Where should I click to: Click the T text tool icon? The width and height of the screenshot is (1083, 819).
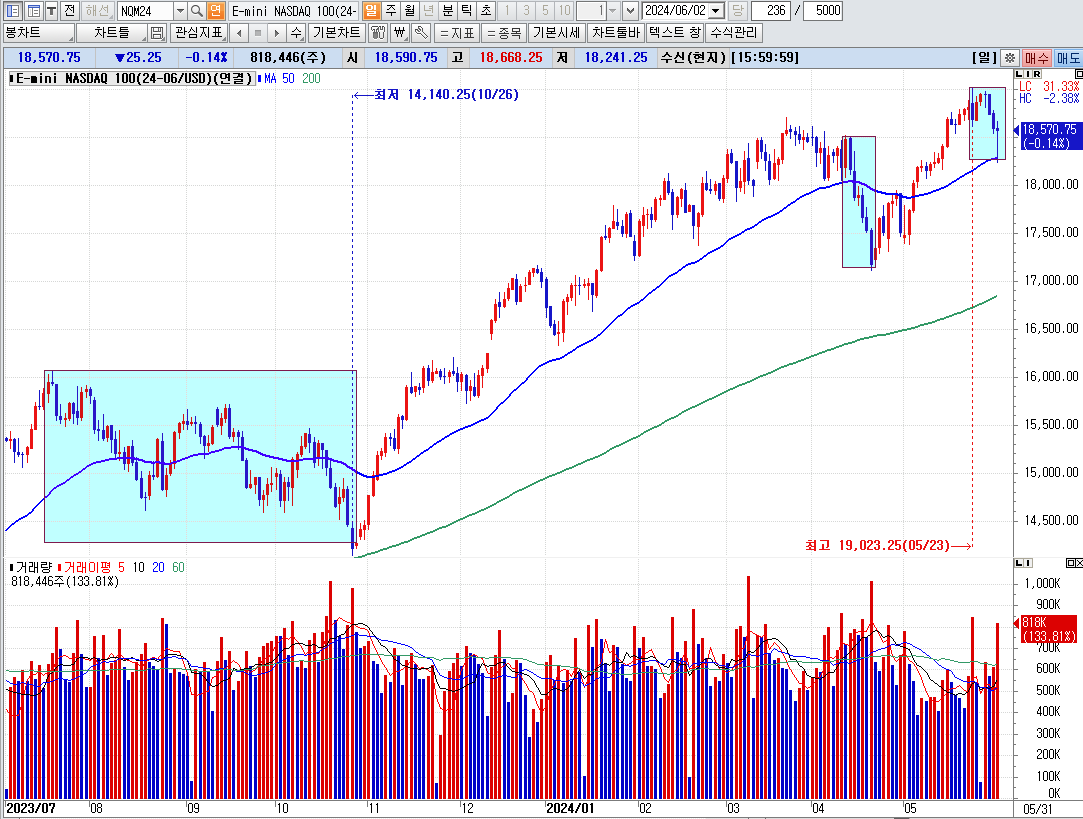pyautogui.click(x=51, y=11)
